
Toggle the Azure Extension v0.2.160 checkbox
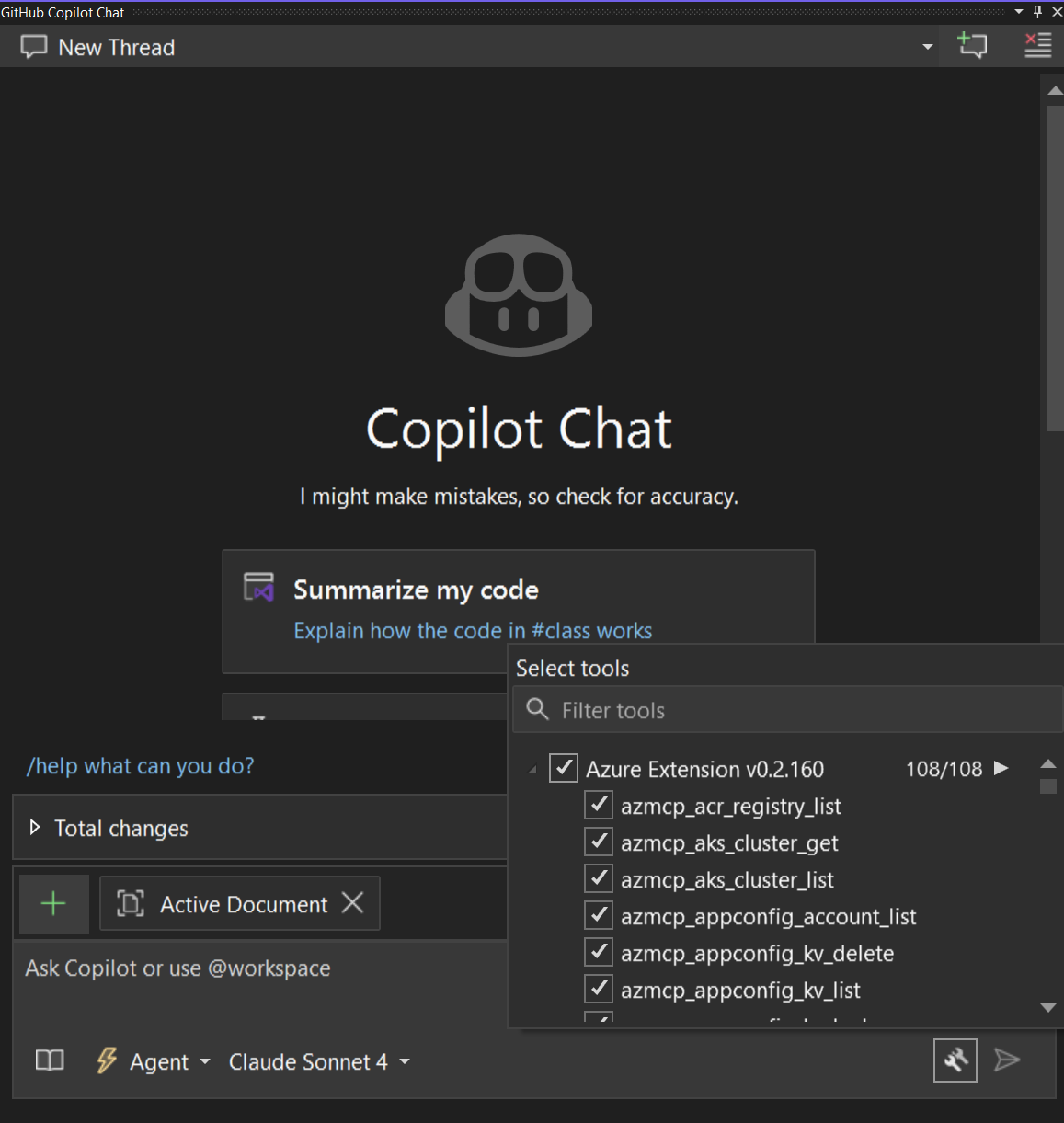pos(563,768)
